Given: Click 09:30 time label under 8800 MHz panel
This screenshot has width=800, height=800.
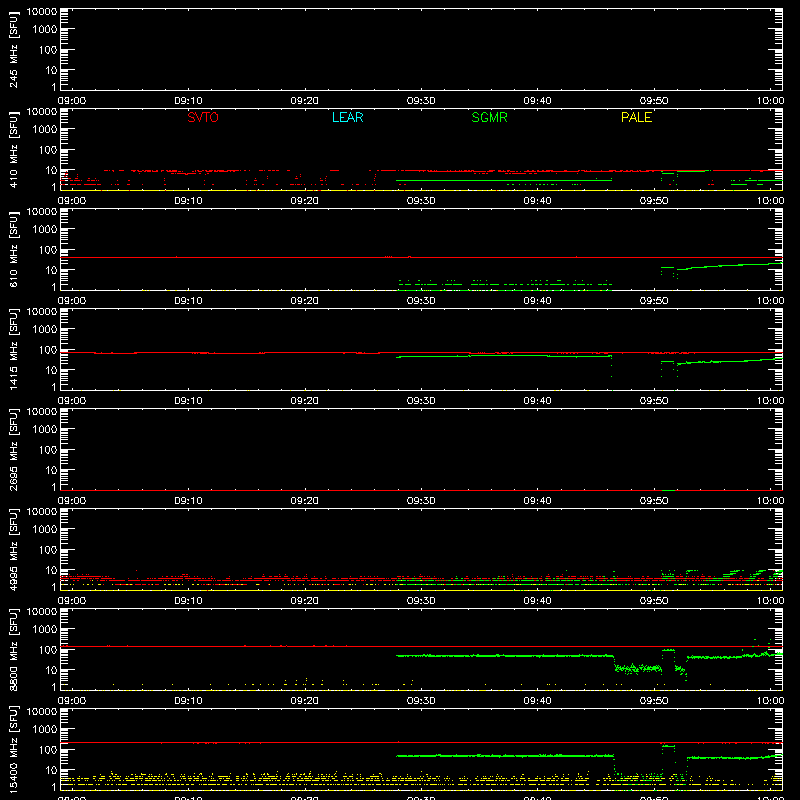Looking at the screenshot, I should tap(421, 701).
